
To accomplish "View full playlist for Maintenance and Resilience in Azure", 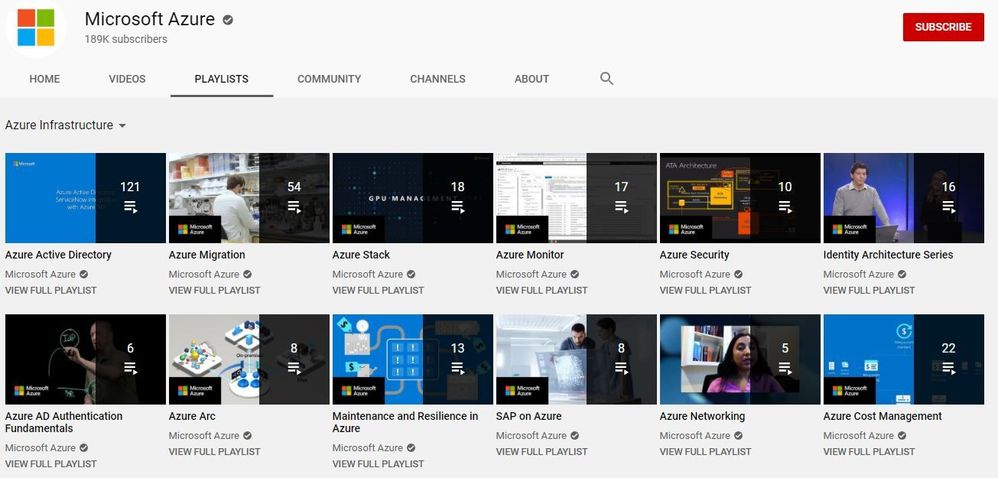I will pyautogui.click(x=378, y=464).
